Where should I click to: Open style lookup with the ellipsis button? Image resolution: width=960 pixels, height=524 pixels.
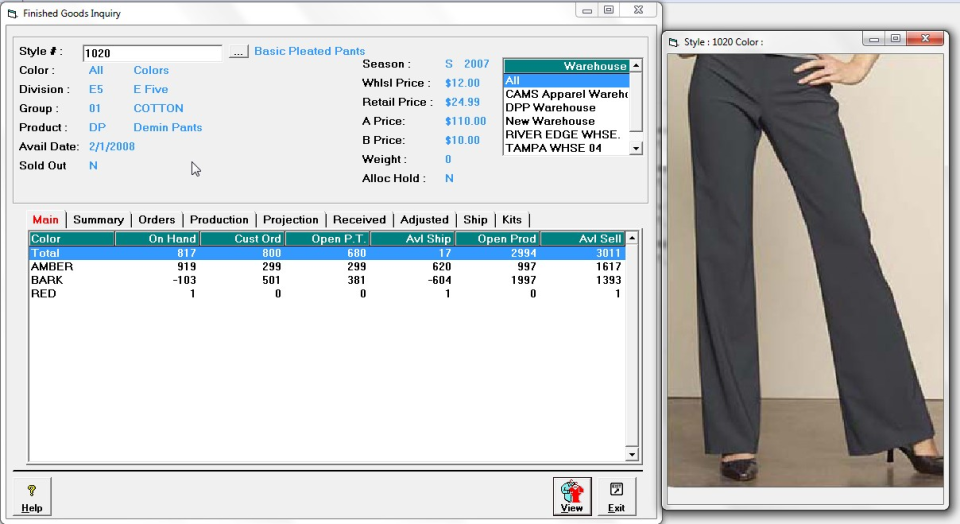pyautogui.click(x=238, y=52)
